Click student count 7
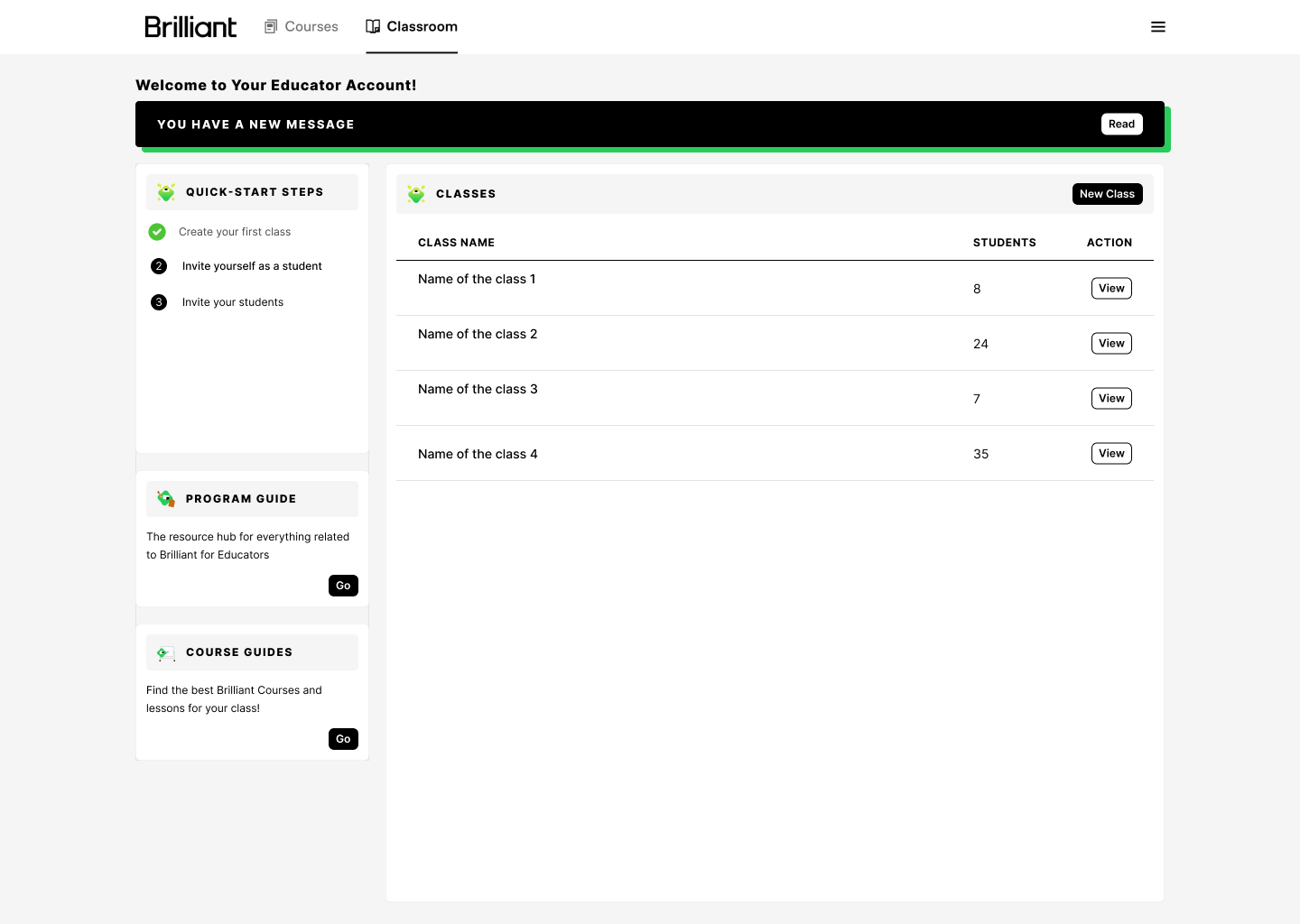Screen dimensions: 1300x924 pos(977,400)
